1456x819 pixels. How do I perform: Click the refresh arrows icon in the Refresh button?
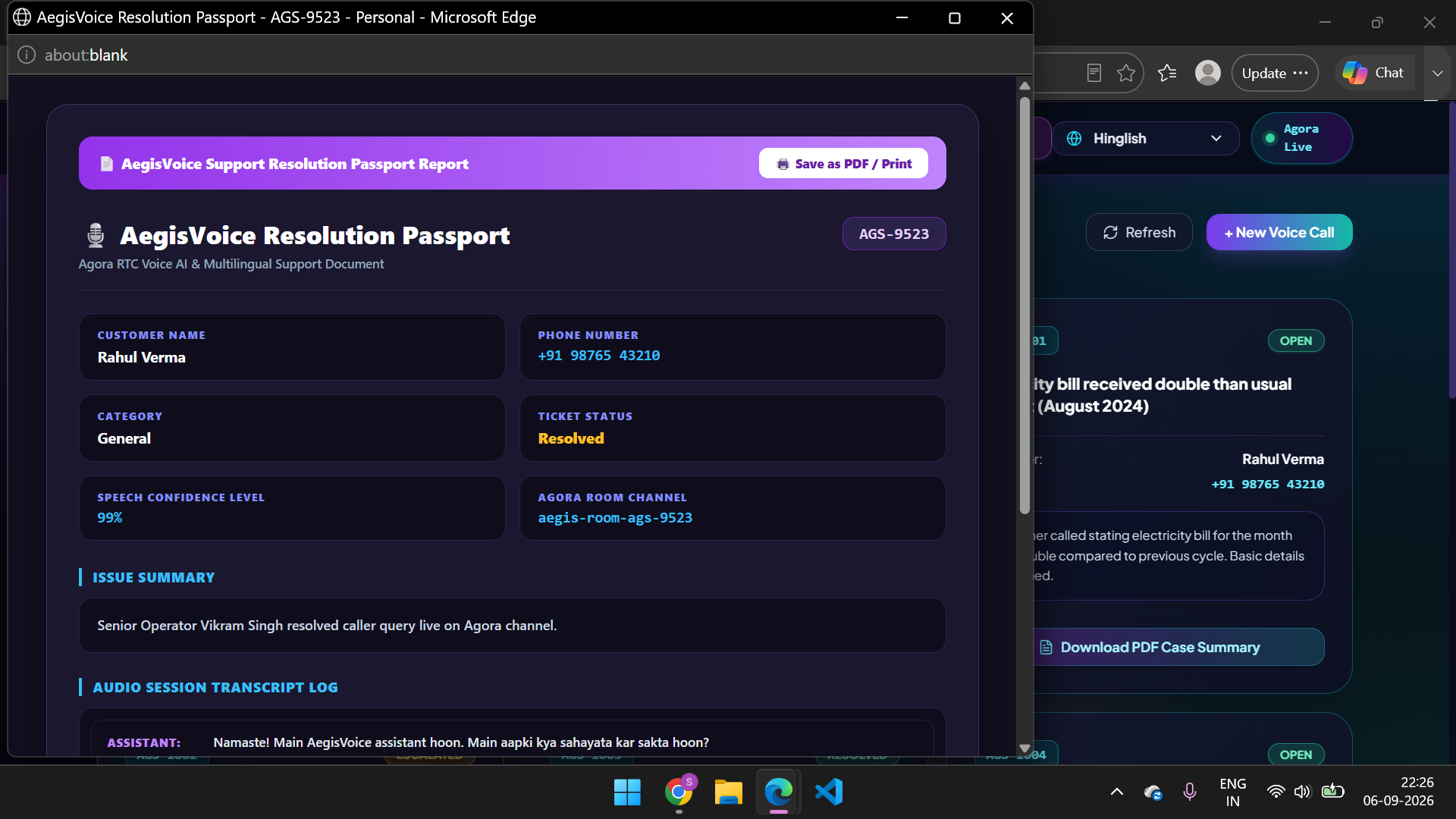(x=1110, y=233)
